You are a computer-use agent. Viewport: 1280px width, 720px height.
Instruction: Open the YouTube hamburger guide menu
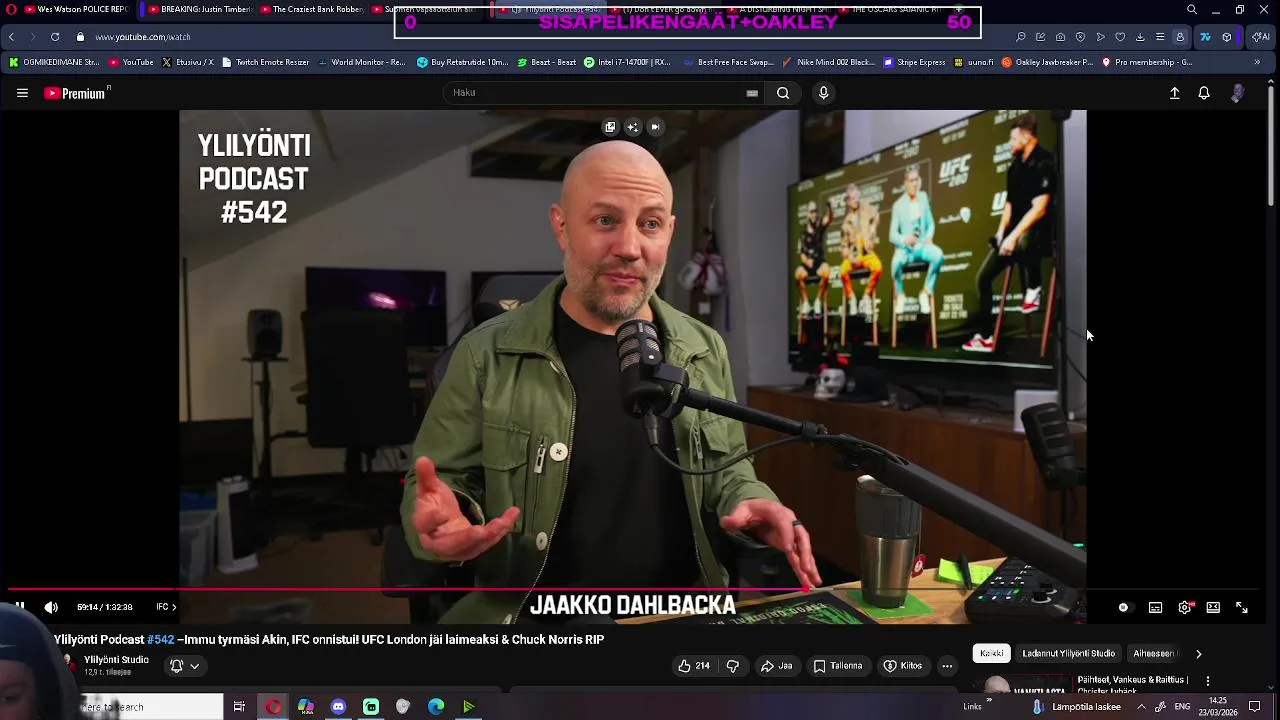[22, 93]
